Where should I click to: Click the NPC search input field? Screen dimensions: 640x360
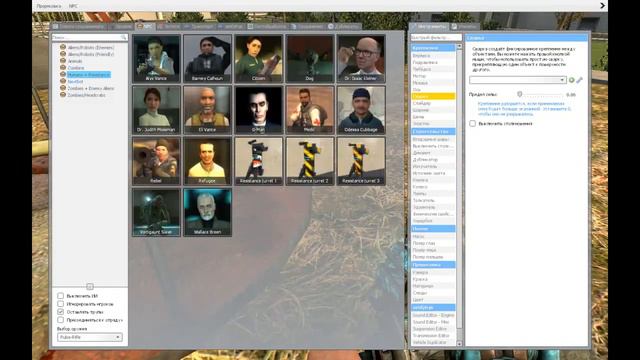coord(89,38)
